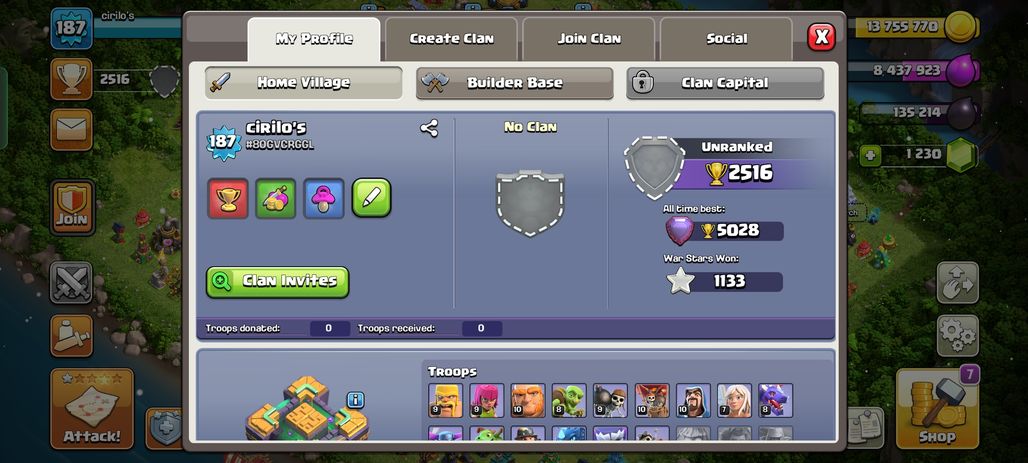Close the profile window with red X
This screenshot has width=1028, height=463.
pos(821,37)
